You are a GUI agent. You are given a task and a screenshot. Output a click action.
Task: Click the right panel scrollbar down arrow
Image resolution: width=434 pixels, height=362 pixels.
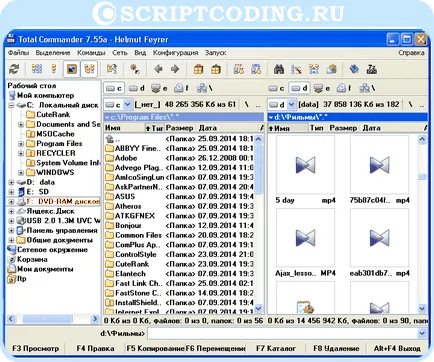pos(422,309)
